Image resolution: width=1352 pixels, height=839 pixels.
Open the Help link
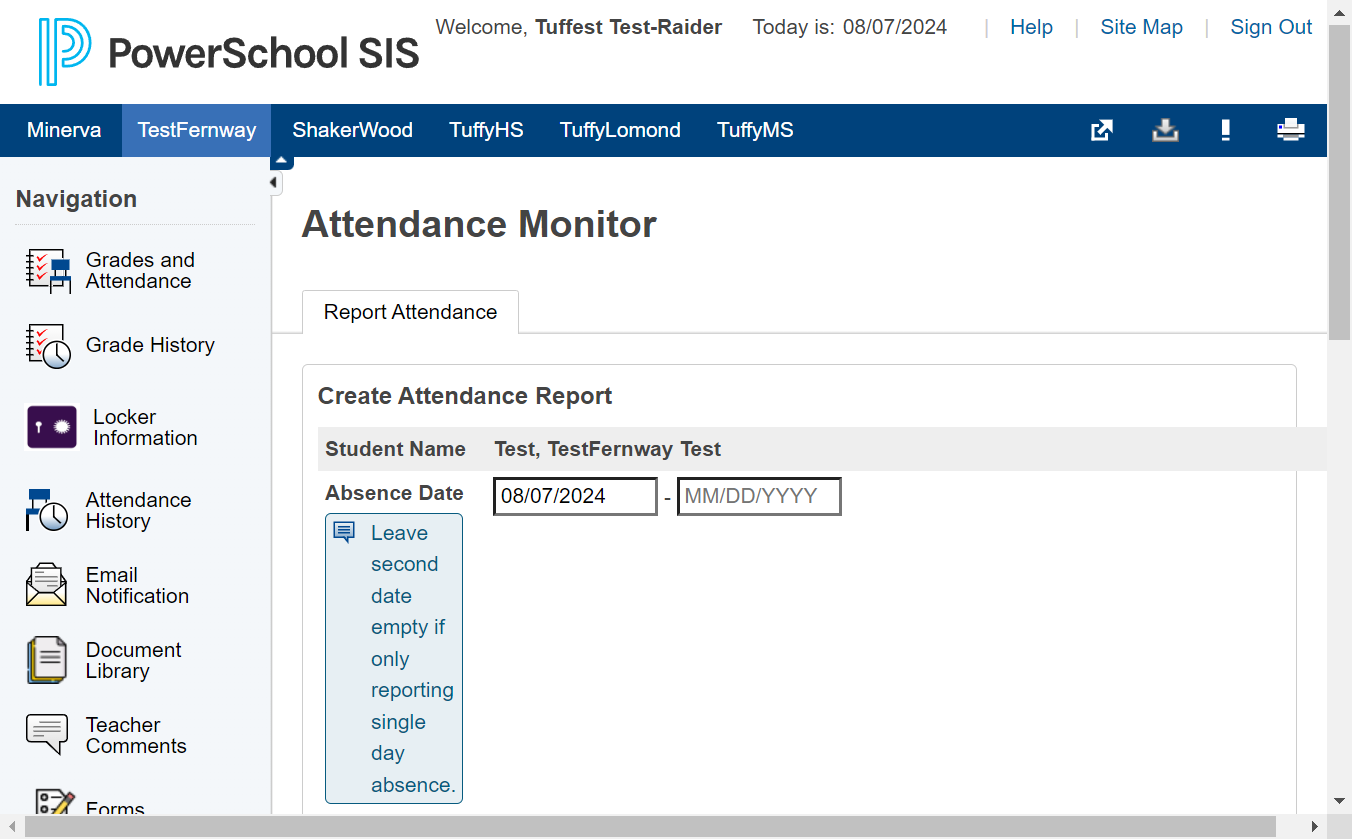click(x=1031, y=27)
